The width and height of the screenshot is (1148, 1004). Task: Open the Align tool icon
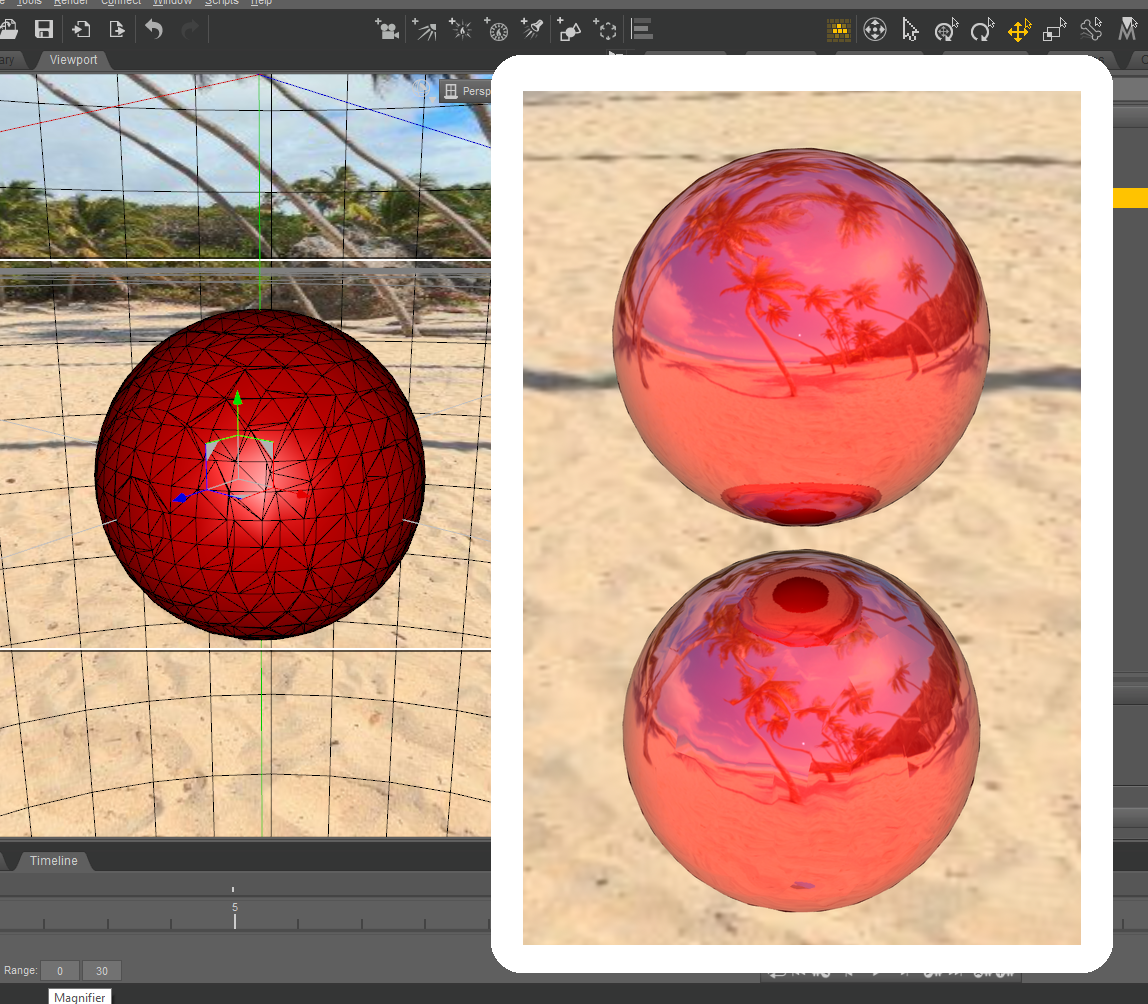click(x=642, y=29)
